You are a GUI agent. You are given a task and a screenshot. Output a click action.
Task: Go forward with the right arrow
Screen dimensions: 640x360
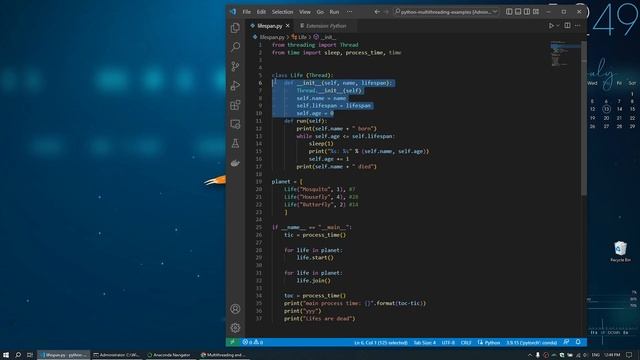point(386,12)
